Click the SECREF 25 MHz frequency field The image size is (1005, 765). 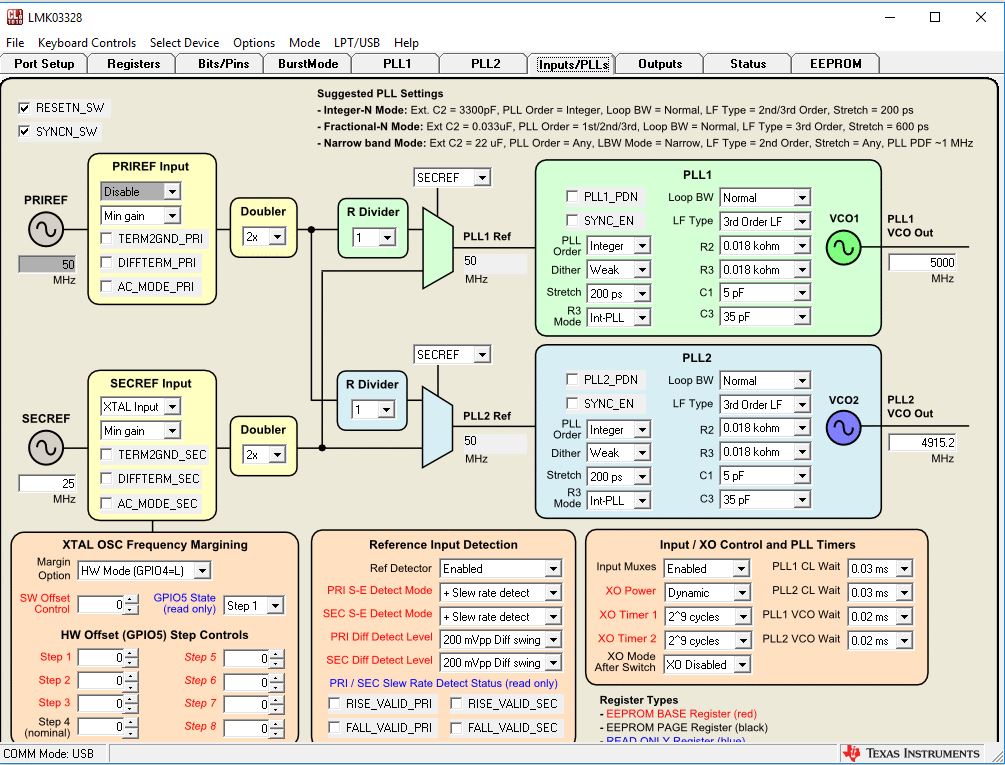click(47, 483)
